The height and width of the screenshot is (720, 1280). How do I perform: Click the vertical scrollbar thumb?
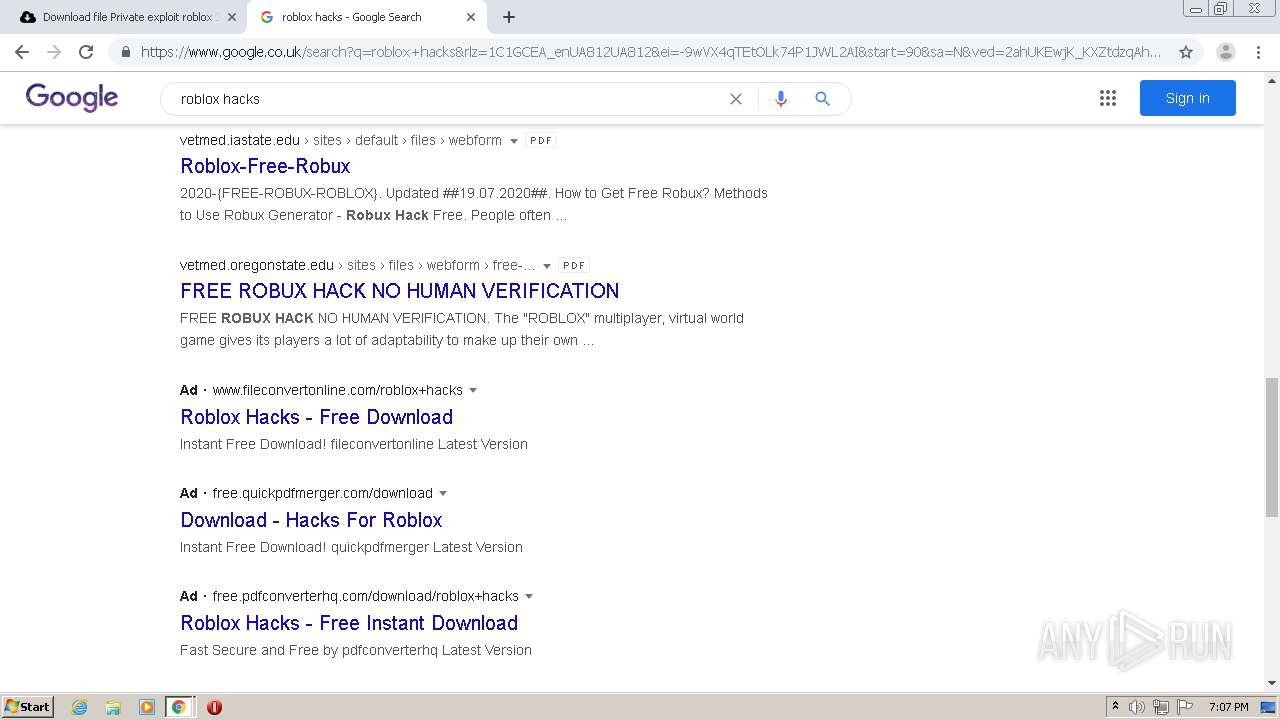click(x=1271, y=447)
